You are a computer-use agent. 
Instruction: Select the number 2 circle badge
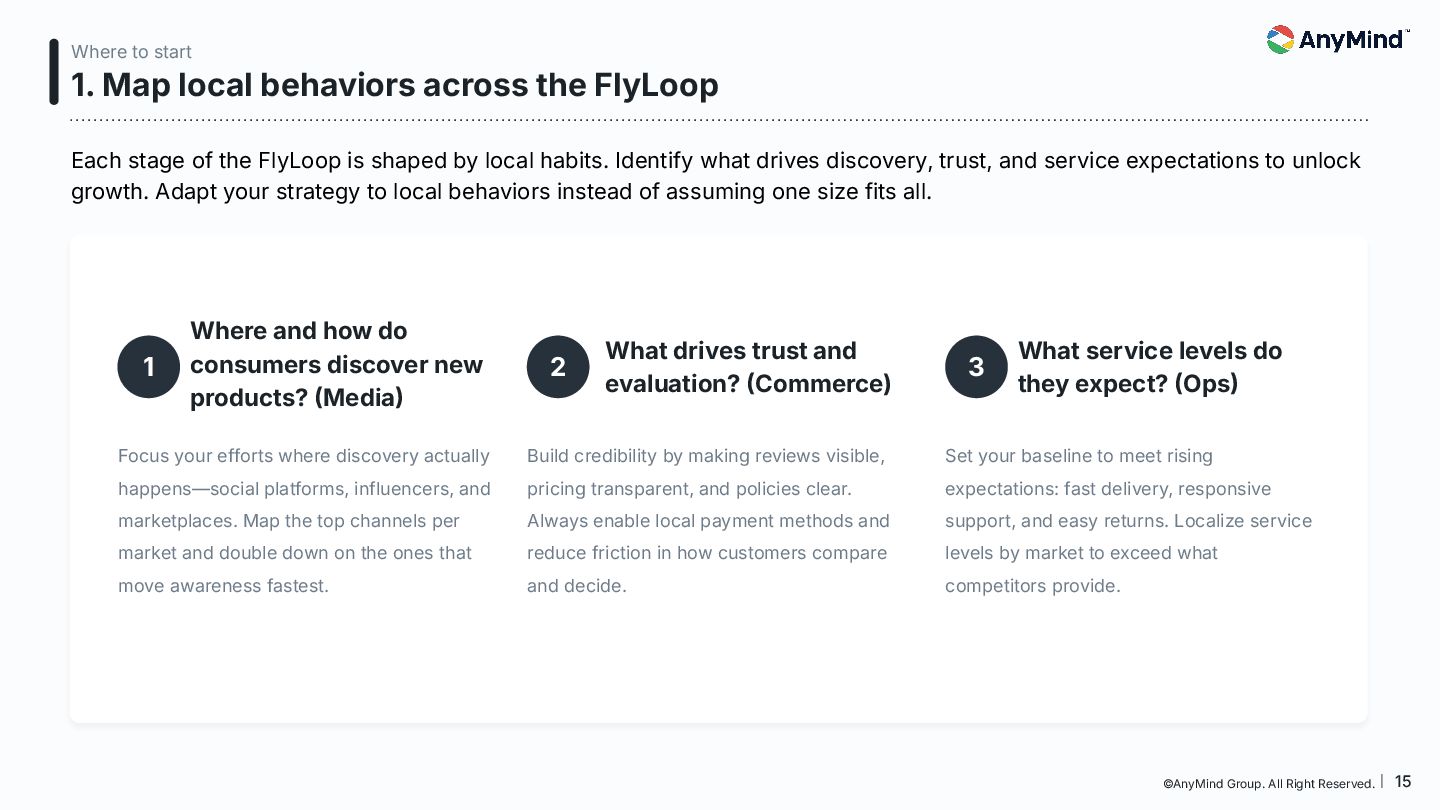pyautogui.click(x=558, y=367)
